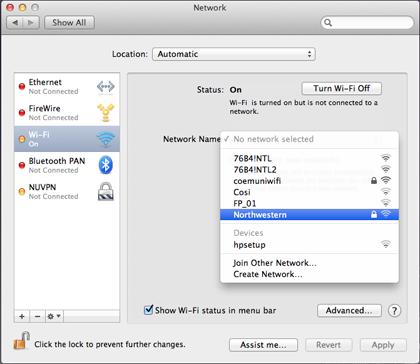
Task: Choose Join Other Network…
Action: 309,263
